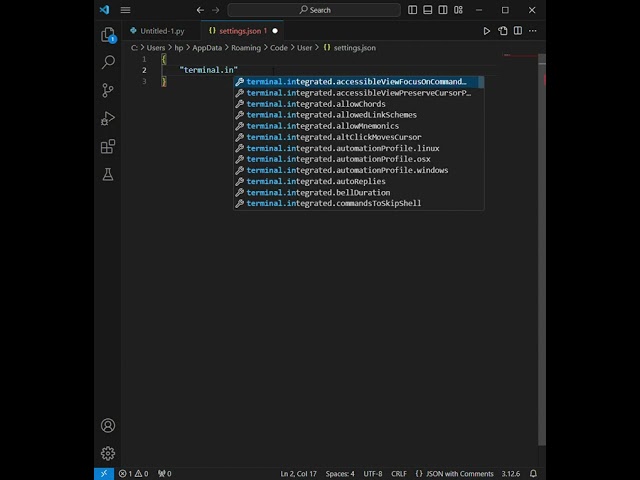Screen dimensions: 640x480
Task: Click the hamburger application menu
Action: (x=125, y=10)
